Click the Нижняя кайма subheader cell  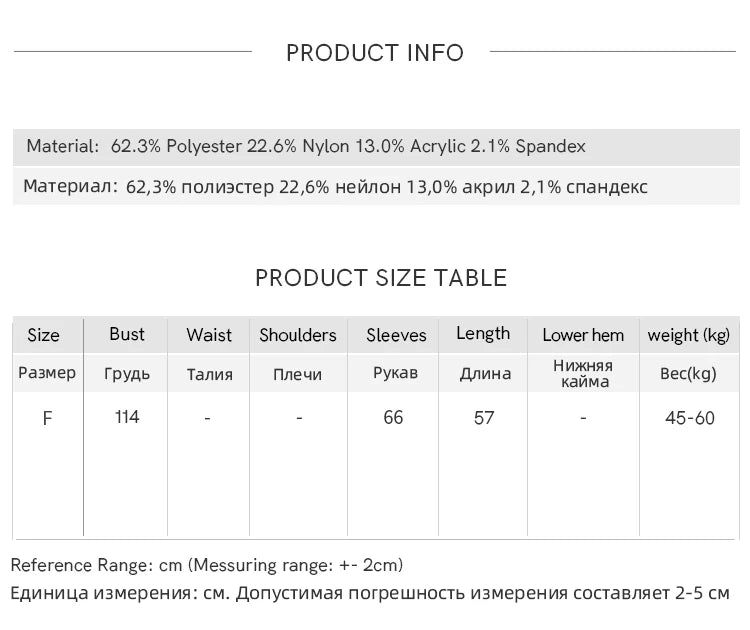click(583, 373)
